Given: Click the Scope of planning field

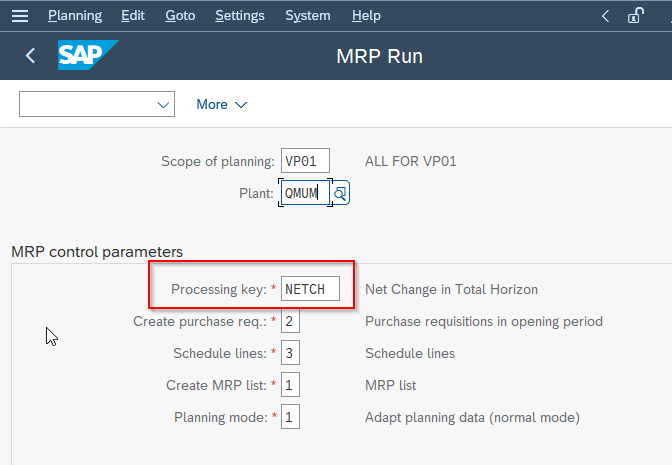Looking at the screenshot, I should click(x=305, y=161).
